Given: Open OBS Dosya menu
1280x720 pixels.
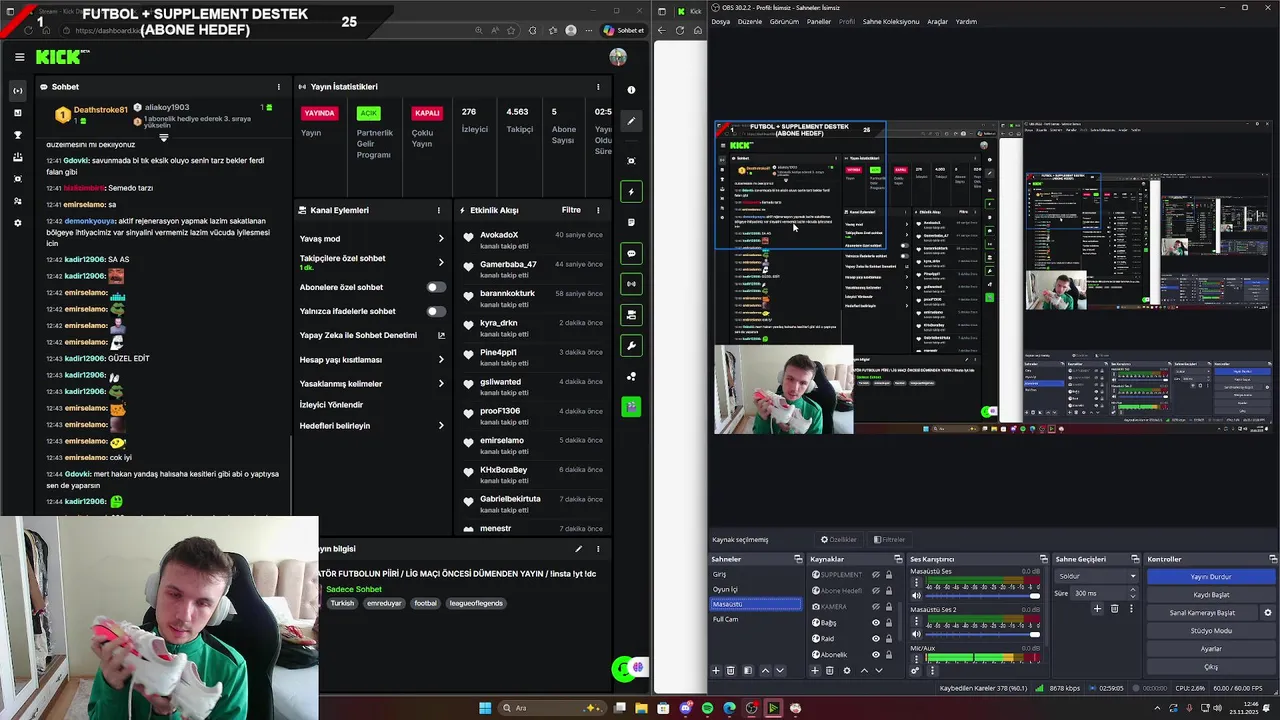Looking at the screenshot, I should click(x=720, y=21).
